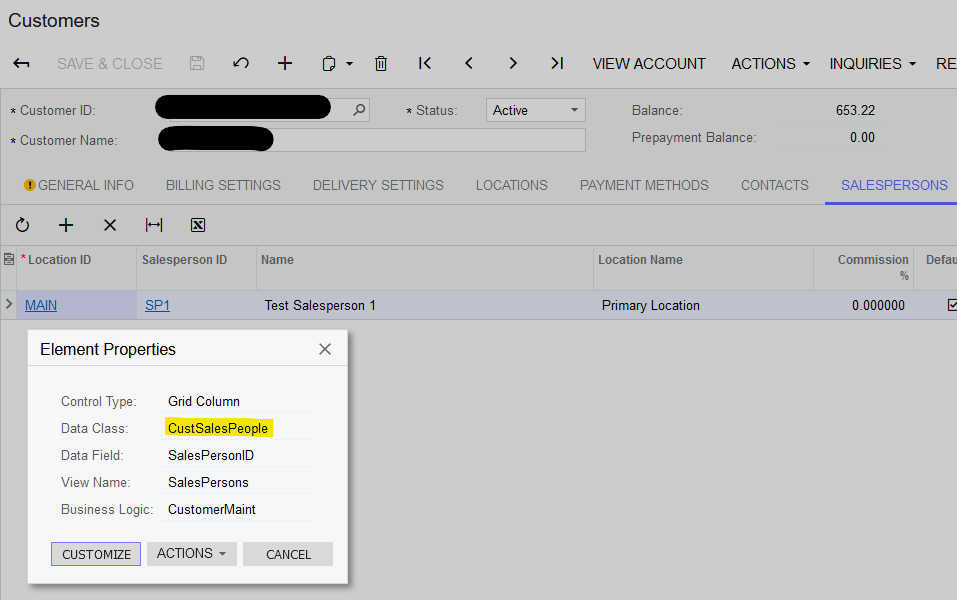Jump to the last record
This screenshot has height=600, width=957.
tap(557, 63)
